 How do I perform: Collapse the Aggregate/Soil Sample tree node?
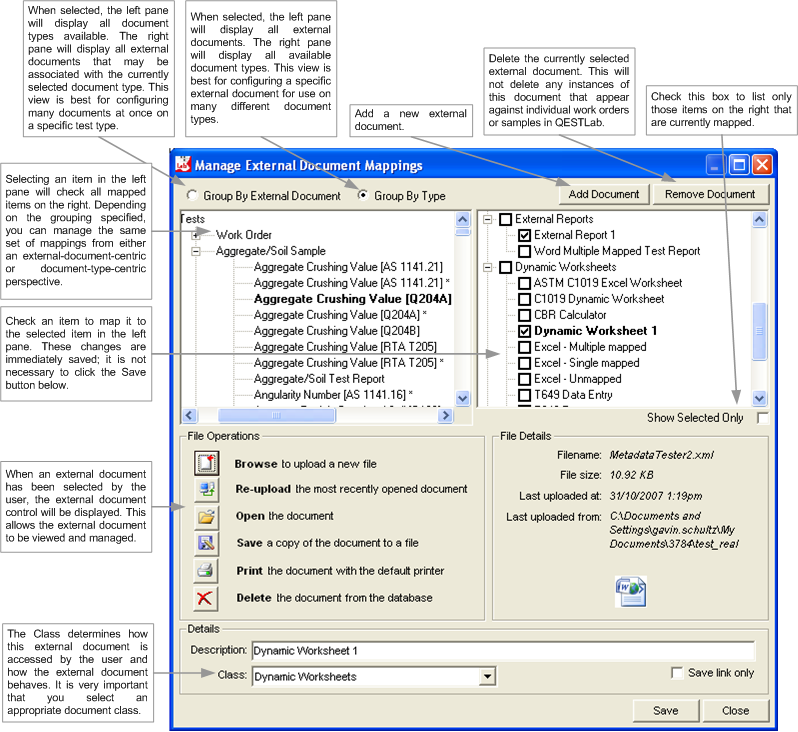(197, 251)
